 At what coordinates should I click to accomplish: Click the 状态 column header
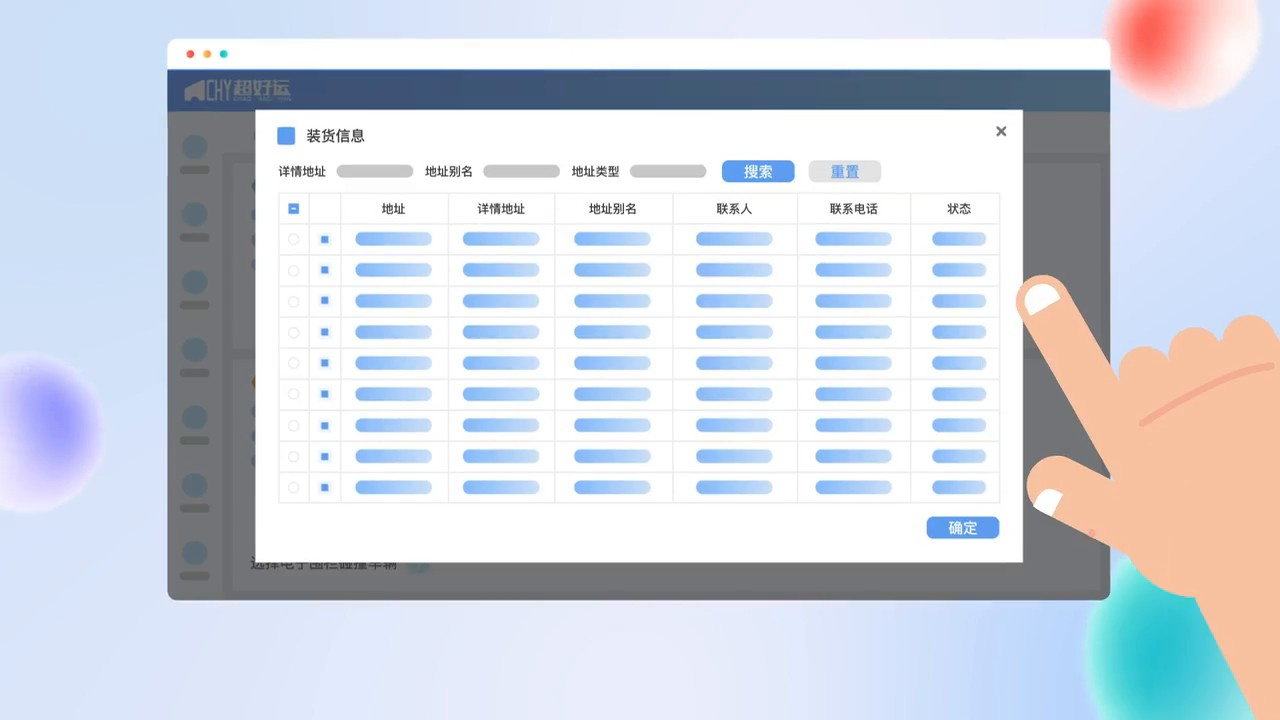tap(958, 209)
